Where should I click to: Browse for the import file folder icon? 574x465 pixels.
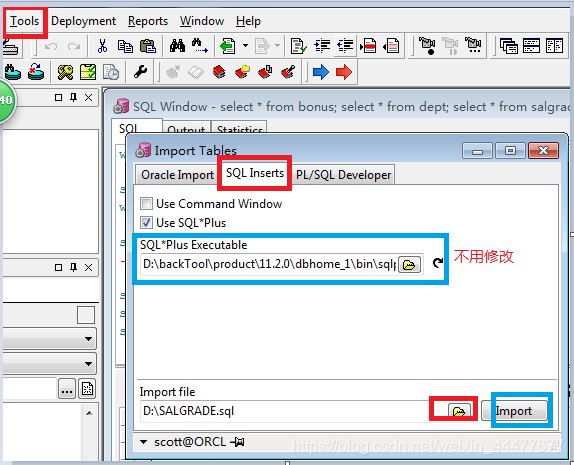point(459,411)
